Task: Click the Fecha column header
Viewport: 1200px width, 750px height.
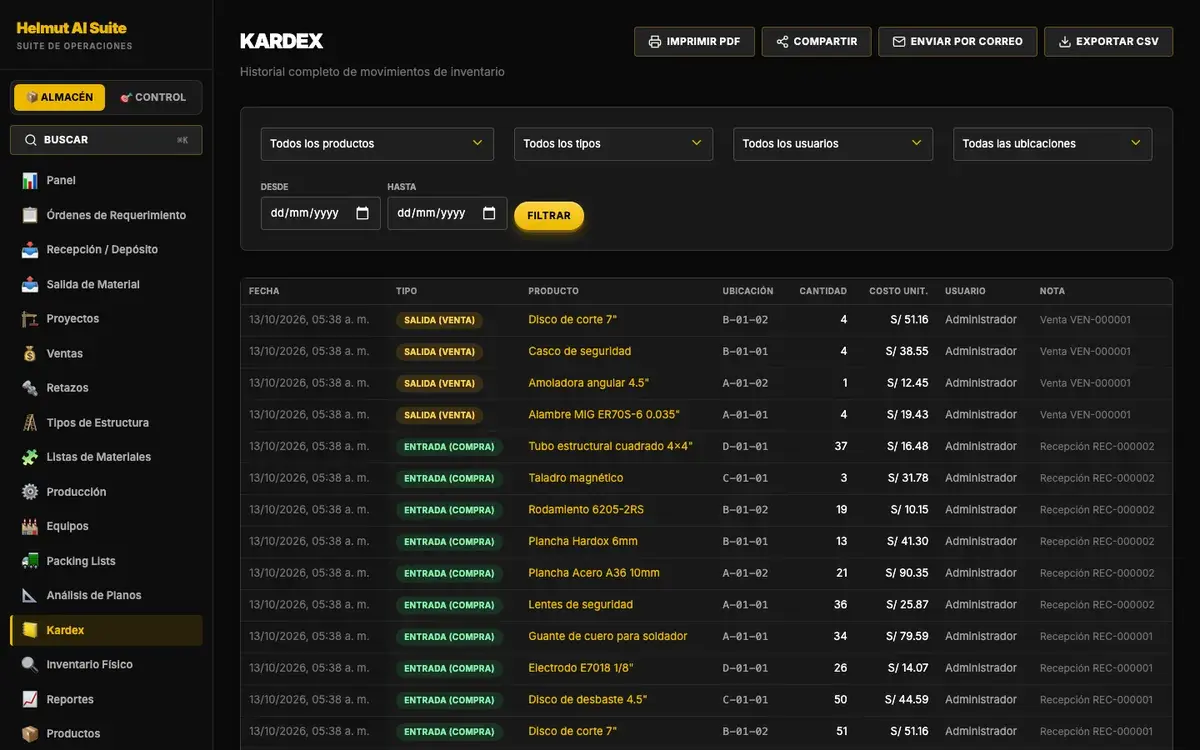Action: pyautogui.click(x=264, y=291)
